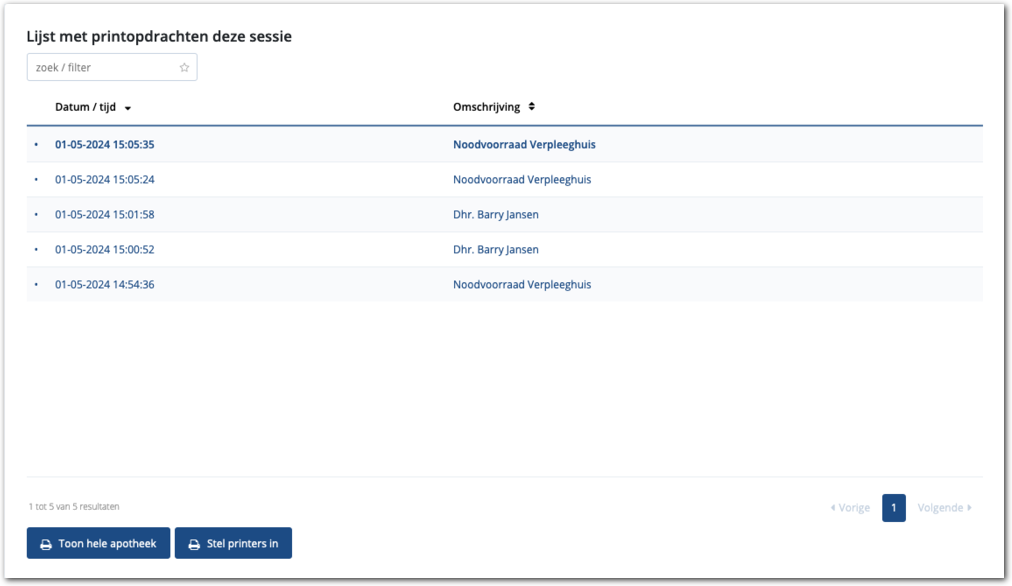Viewport: 1012px width, 586px height.
Task: Click printer icon on Stel printers in button
Action: pos(194,544)
